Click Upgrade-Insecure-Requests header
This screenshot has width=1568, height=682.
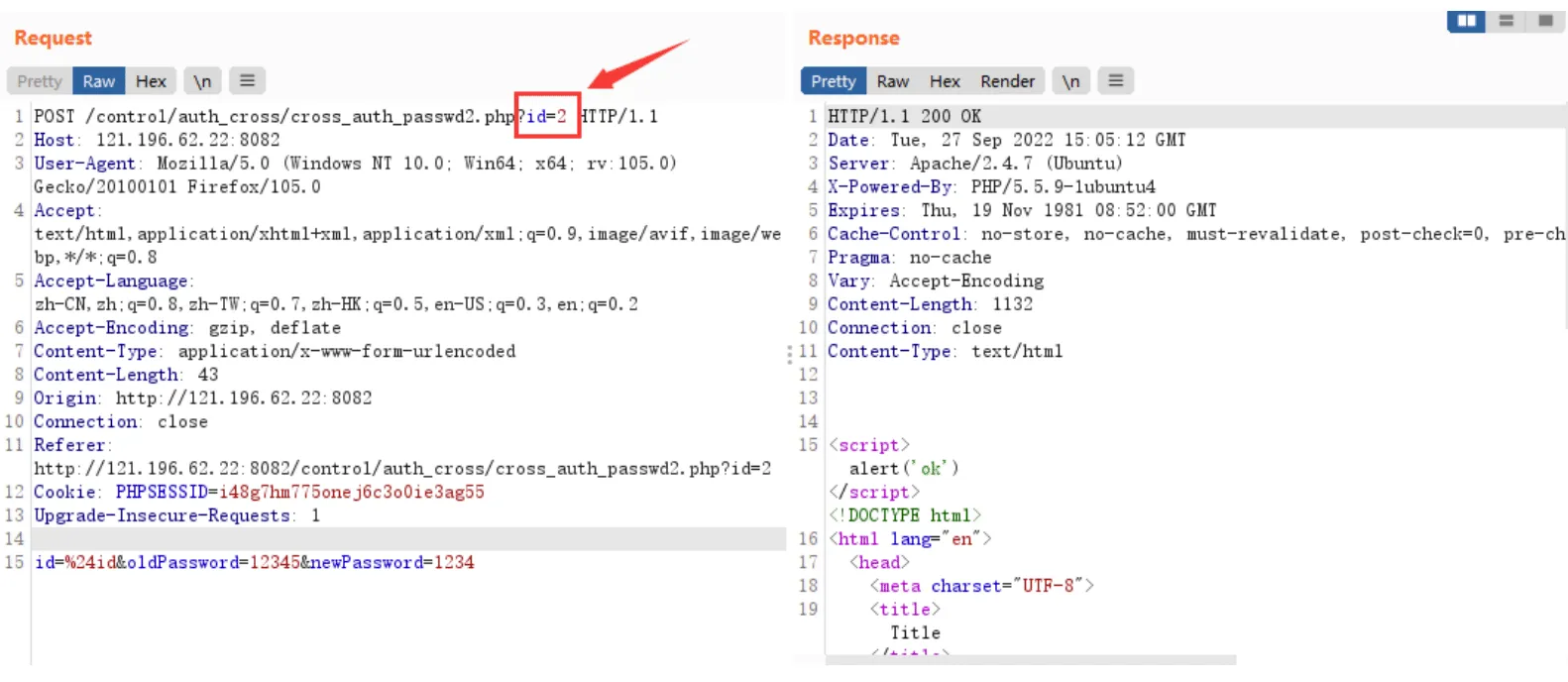coord(176,515)
